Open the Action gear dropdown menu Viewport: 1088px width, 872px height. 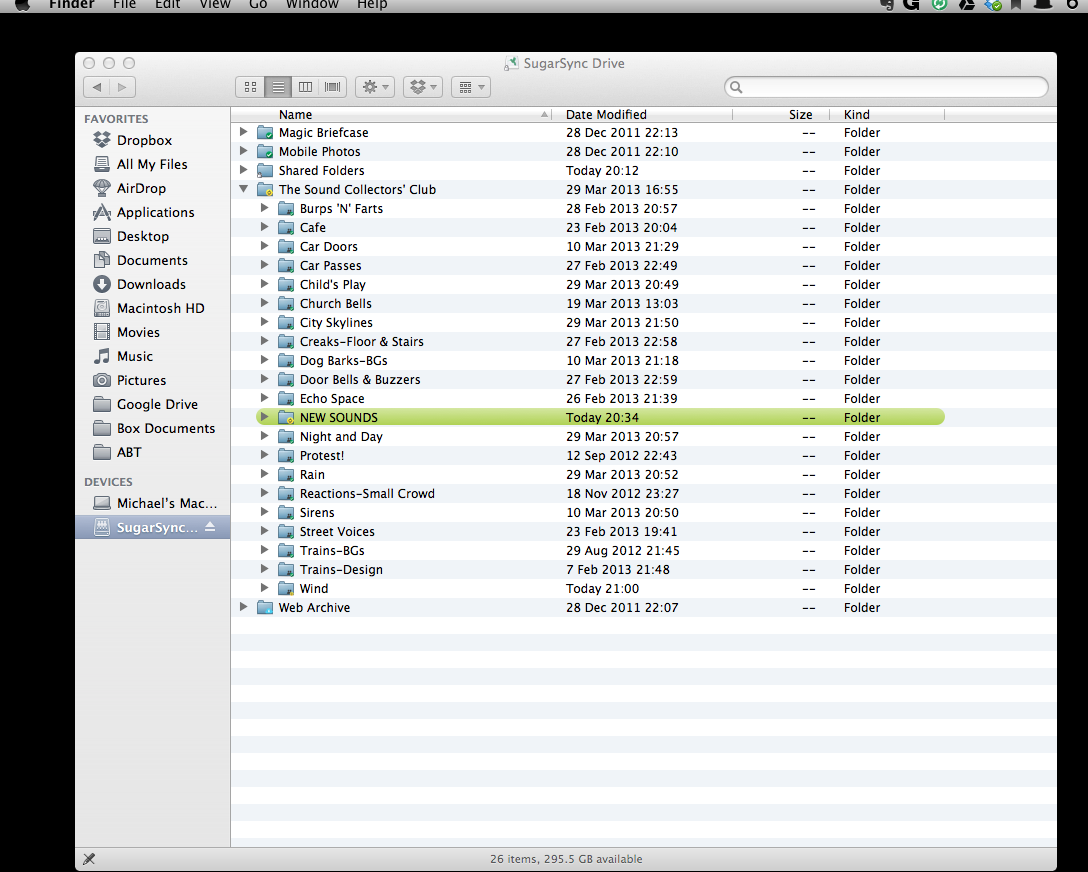(375, 87)
